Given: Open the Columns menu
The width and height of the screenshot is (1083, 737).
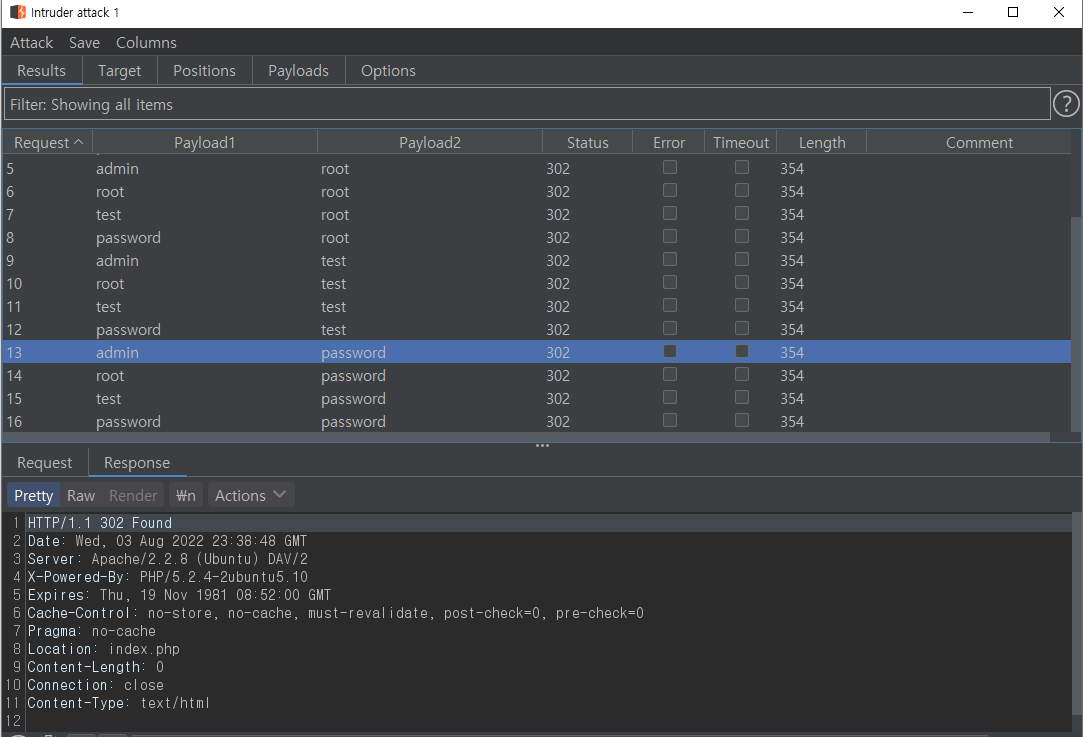Looking at the screenshot, I should 146,43.
